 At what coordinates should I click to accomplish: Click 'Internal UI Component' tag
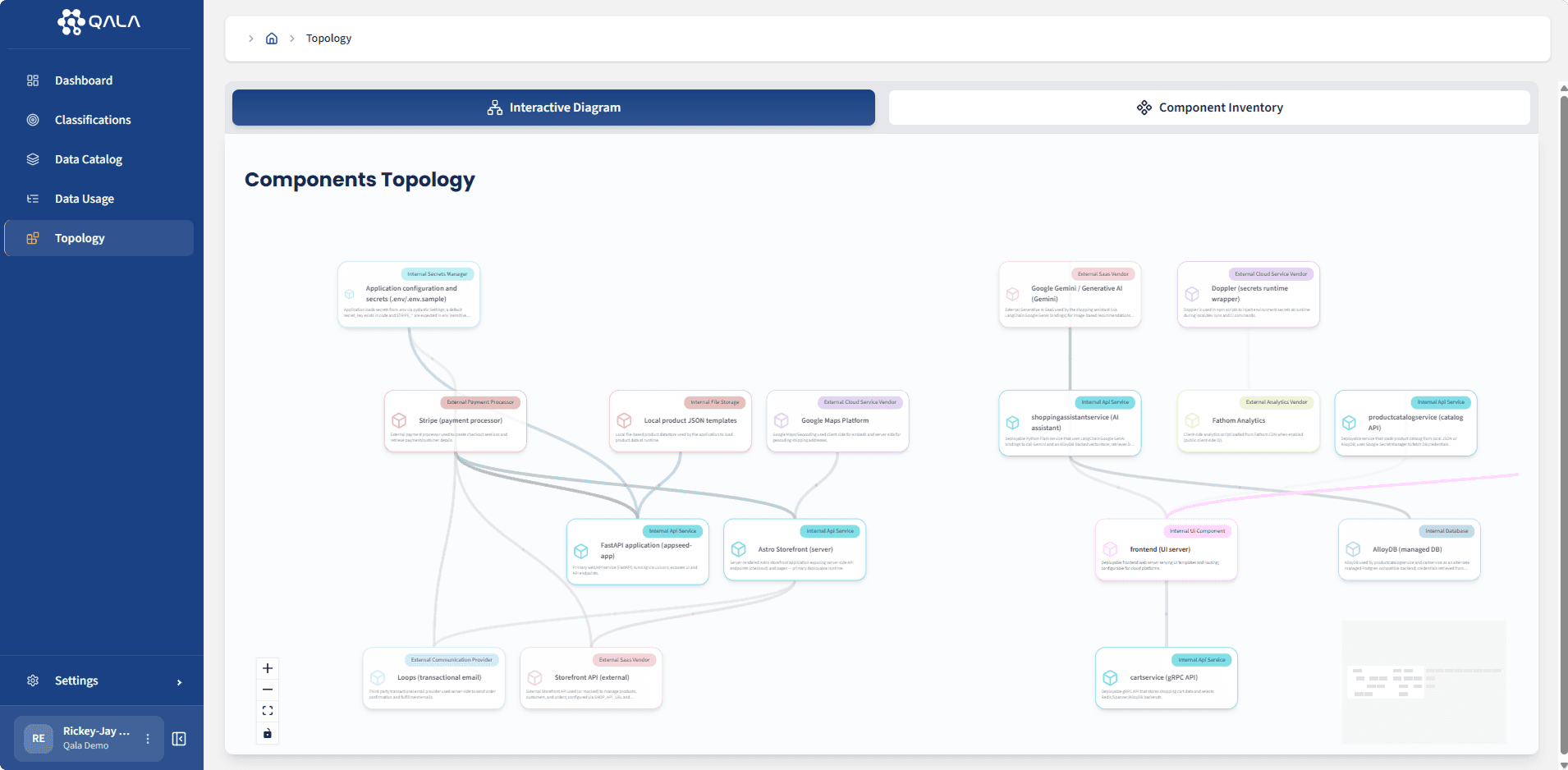[x=1197, y=531]
